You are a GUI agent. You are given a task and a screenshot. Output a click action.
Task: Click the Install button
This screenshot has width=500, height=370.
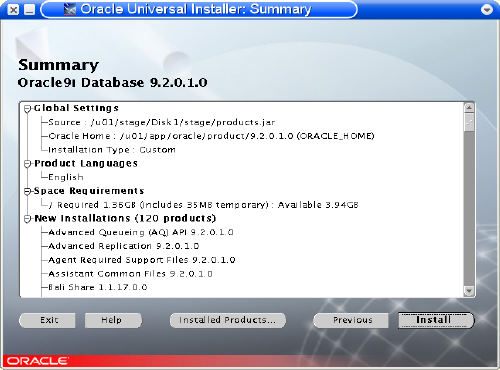[436, 320]
